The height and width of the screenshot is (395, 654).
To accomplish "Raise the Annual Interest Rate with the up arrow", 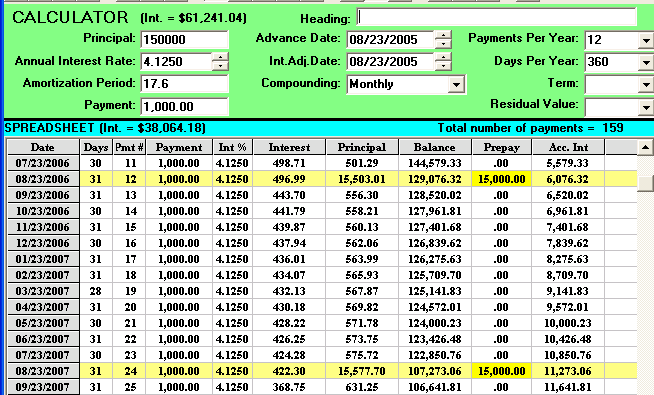I will pos(220,57).
